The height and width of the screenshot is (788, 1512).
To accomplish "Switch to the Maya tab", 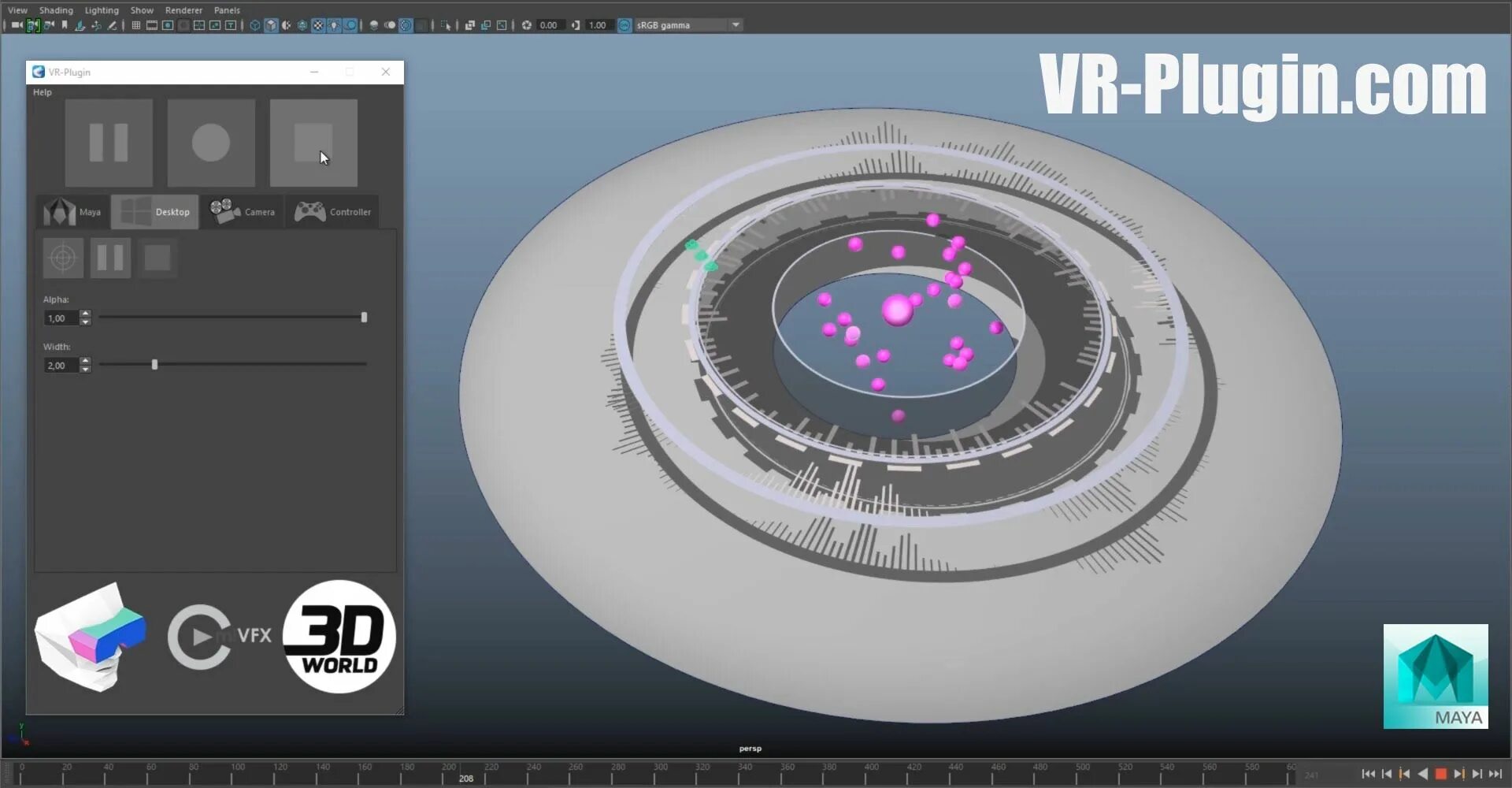I will [73, 212].
